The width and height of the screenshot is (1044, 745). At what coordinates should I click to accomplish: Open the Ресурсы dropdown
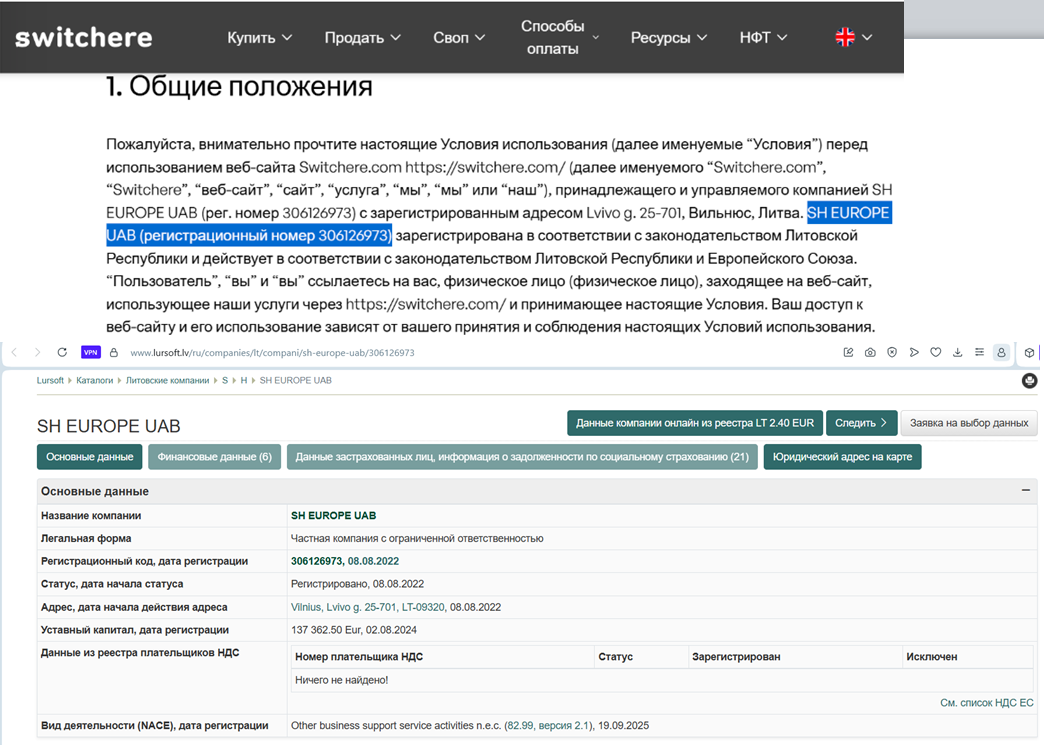[668, 38]
